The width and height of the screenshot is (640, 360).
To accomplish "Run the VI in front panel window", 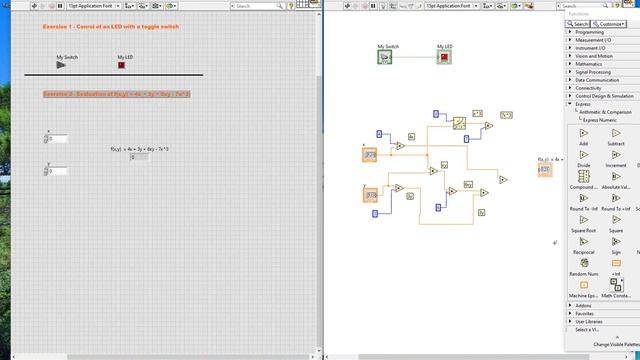I will (34, 6).
